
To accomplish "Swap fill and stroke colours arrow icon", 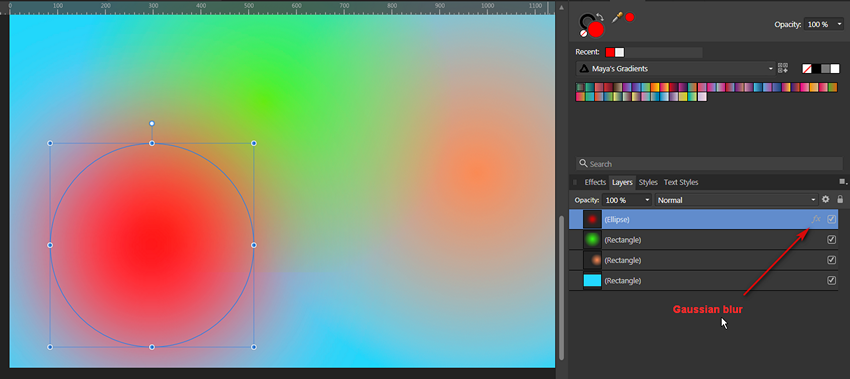I will [x=600, y=17].
